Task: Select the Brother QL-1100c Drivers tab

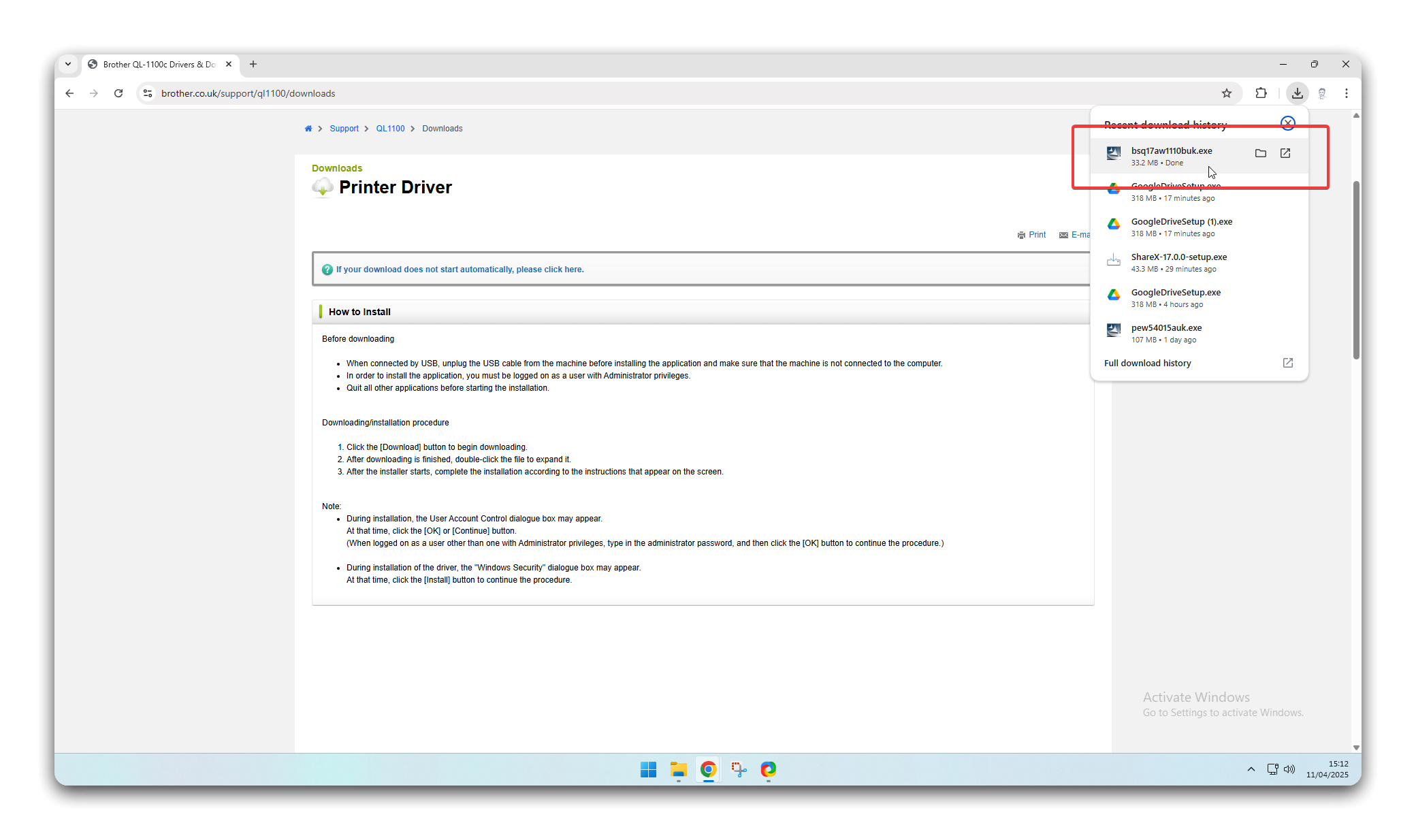Action: (x=159, y=64)
